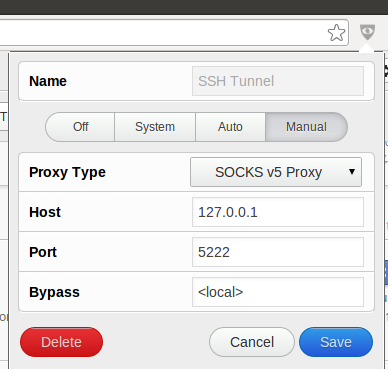Select the Manual proxy mode
This screenshot has height=369, width=388.
(306, 127)
